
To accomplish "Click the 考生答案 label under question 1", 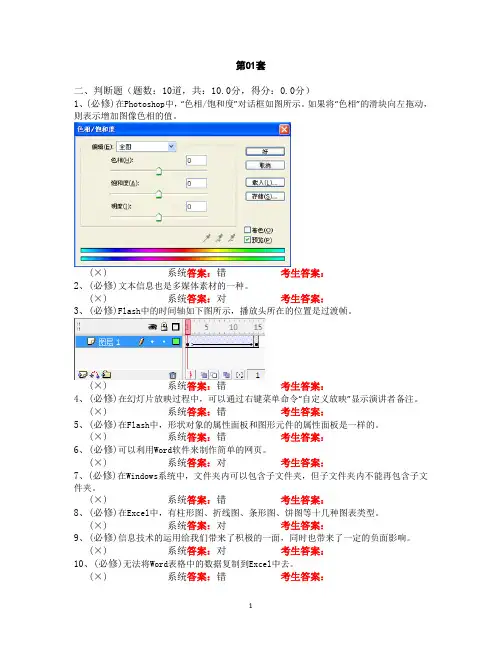I will [302, 273].
